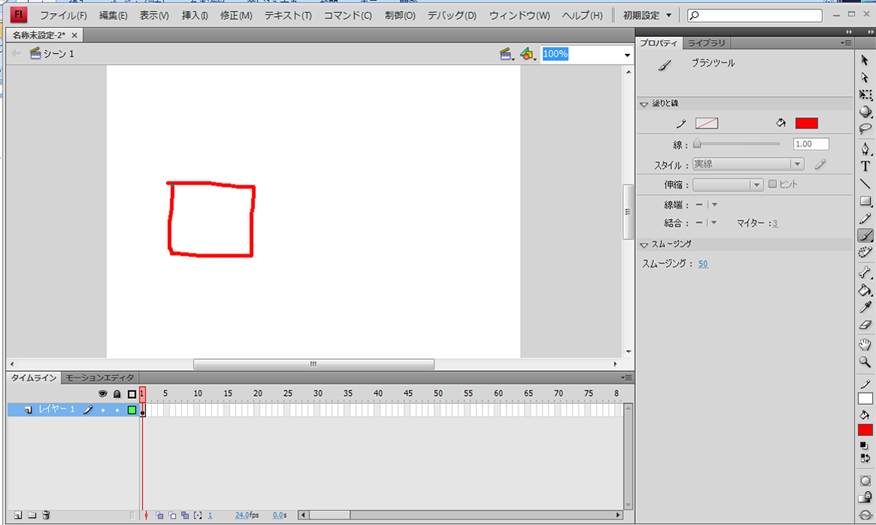Select the Zoom magnifier tool
The width and height of the screenshot is (876, 525).
tap(865, 361)
